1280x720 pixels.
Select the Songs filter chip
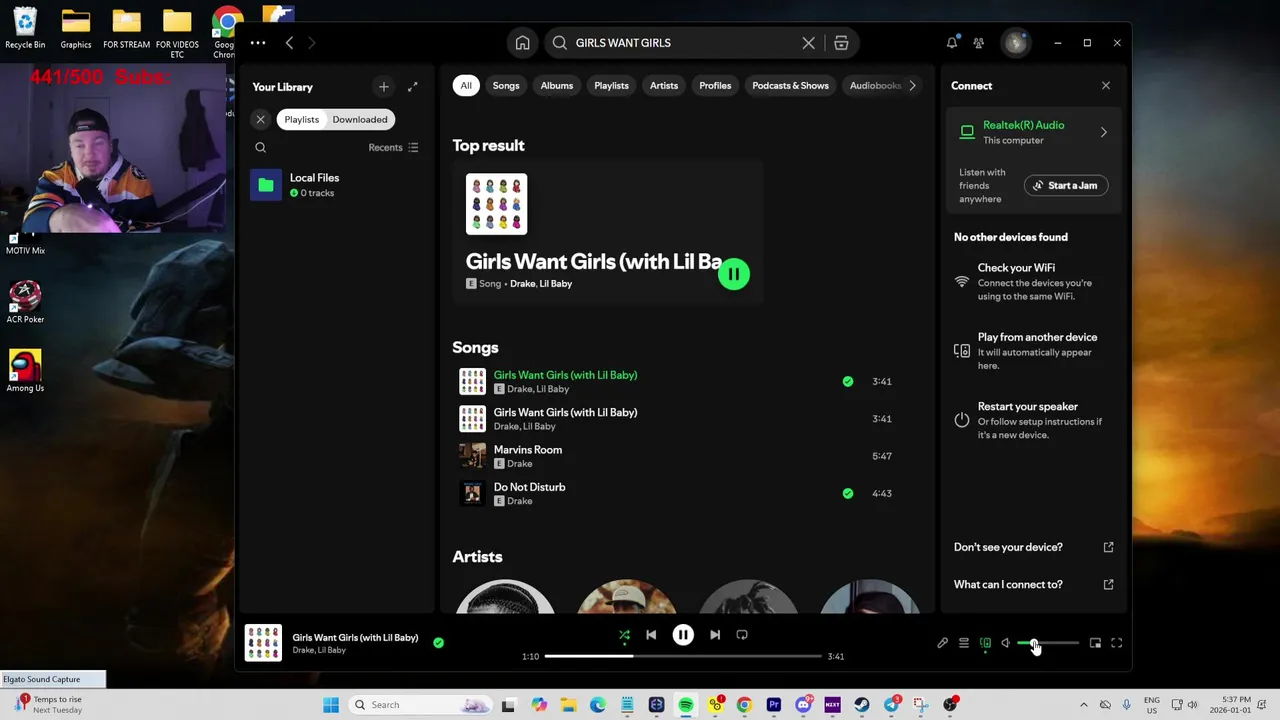[x=506, y=86]
